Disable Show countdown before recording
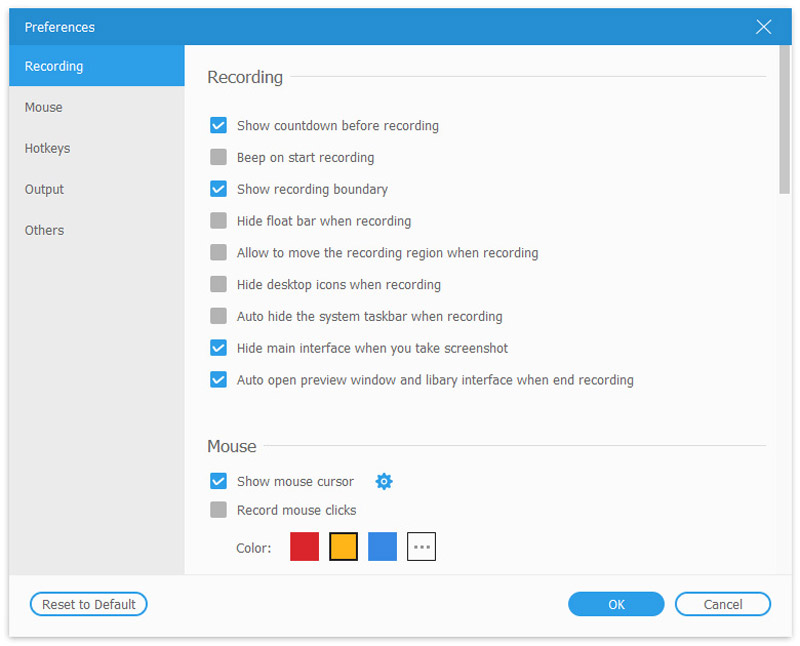800x646 pixels. [x=218, y=126]
